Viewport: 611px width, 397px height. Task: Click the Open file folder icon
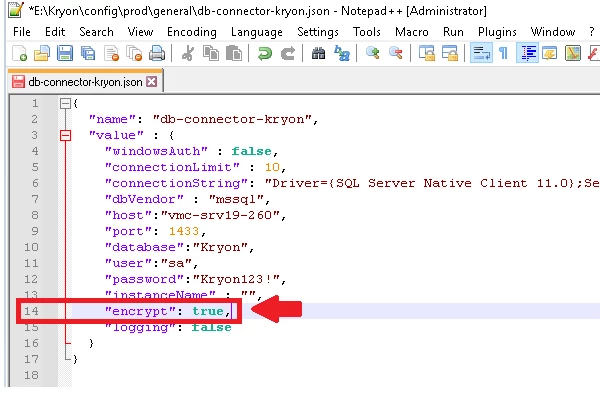click(x=42, y=53)
